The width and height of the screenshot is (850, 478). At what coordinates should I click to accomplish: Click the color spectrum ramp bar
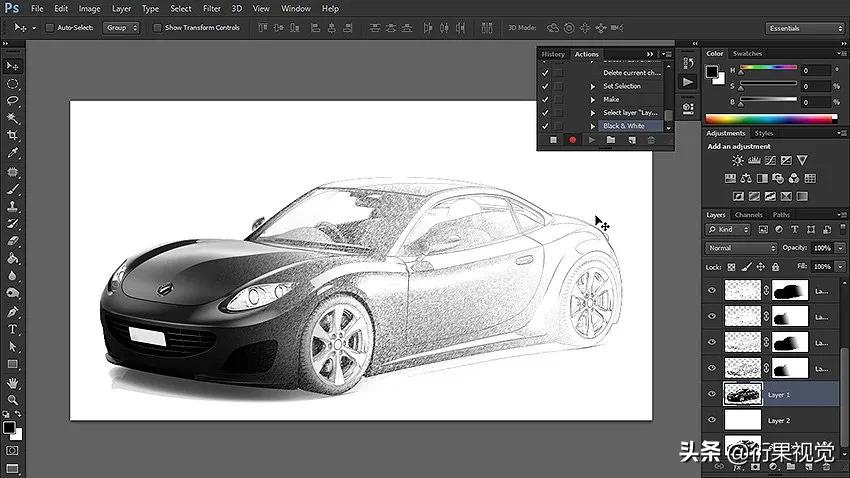tap(771, 119)
